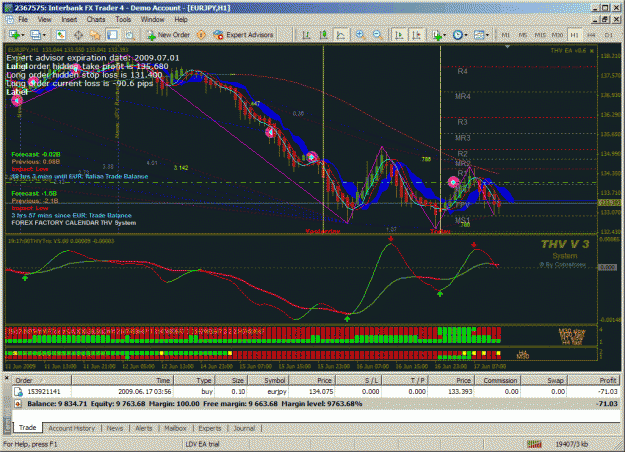Expand the Periods dropdown arrow
Viewport: 625px width, 452px height.
coord(466,35)
